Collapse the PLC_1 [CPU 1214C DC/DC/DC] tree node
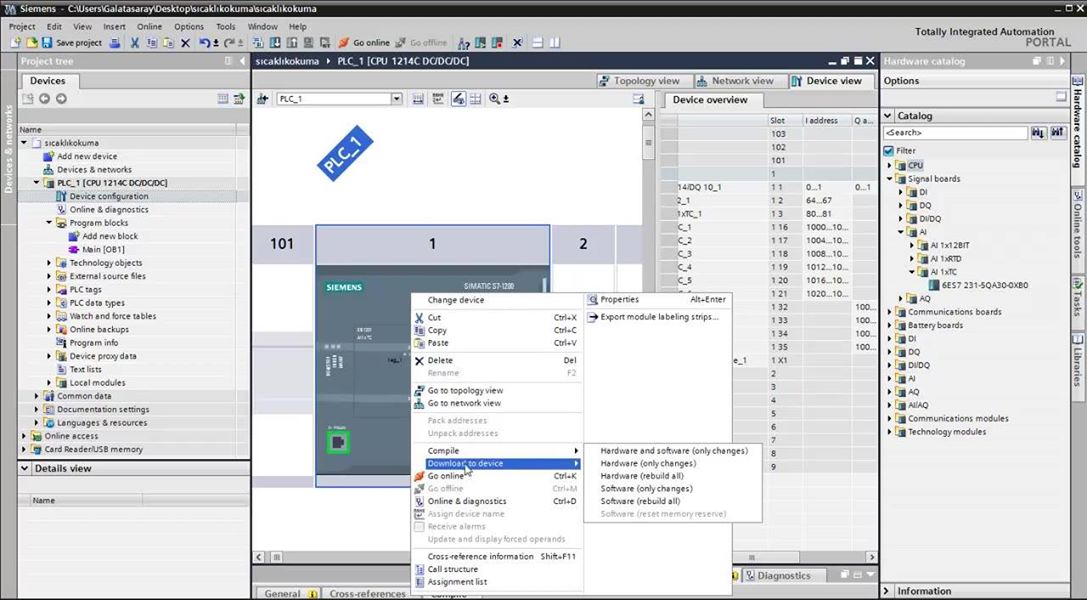Viewport: 1087px width, 600px height. pos(37,183)
